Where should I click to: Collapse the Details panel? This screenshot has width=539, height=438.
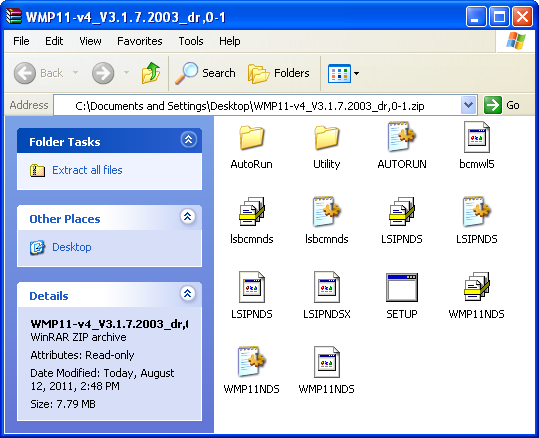(188, 294)
